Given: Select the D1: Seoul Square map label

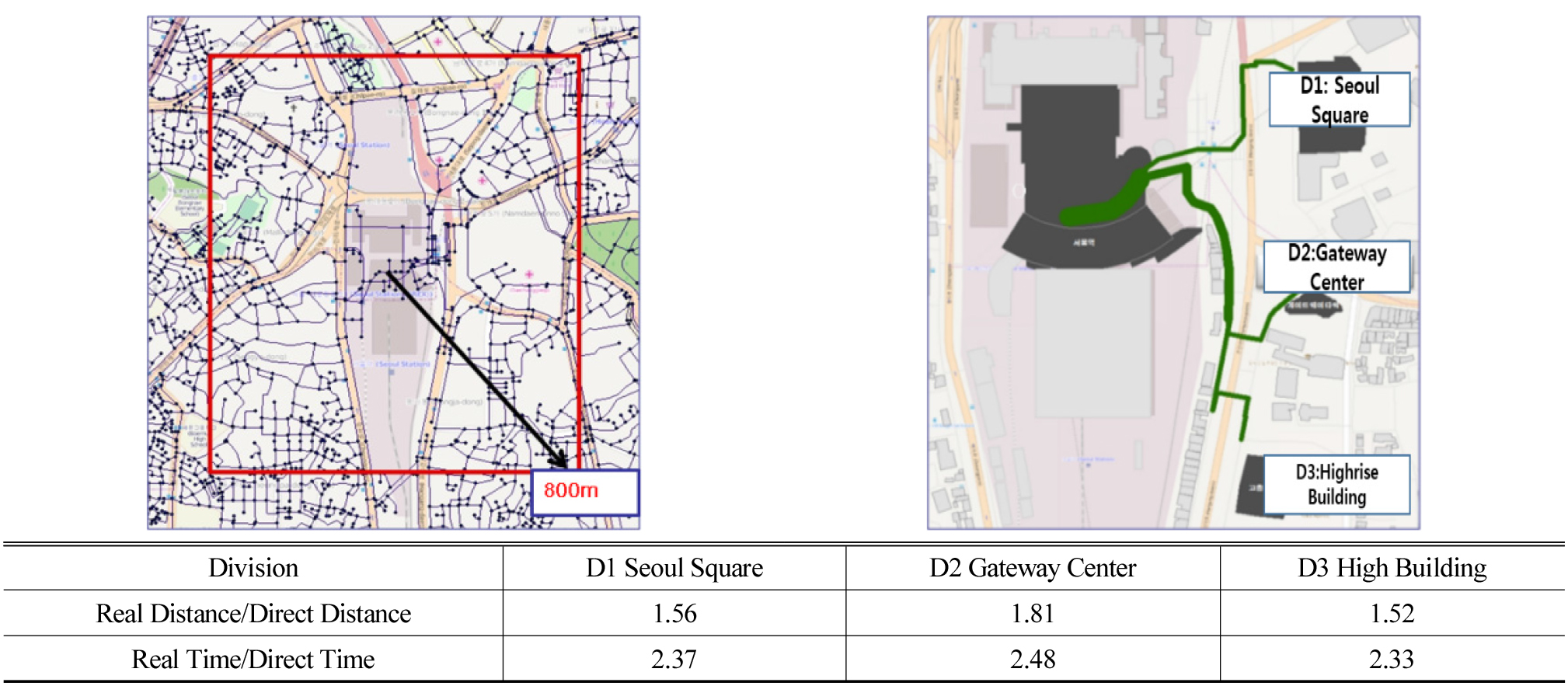Looking at the screenshot, I should point(1340,99).
